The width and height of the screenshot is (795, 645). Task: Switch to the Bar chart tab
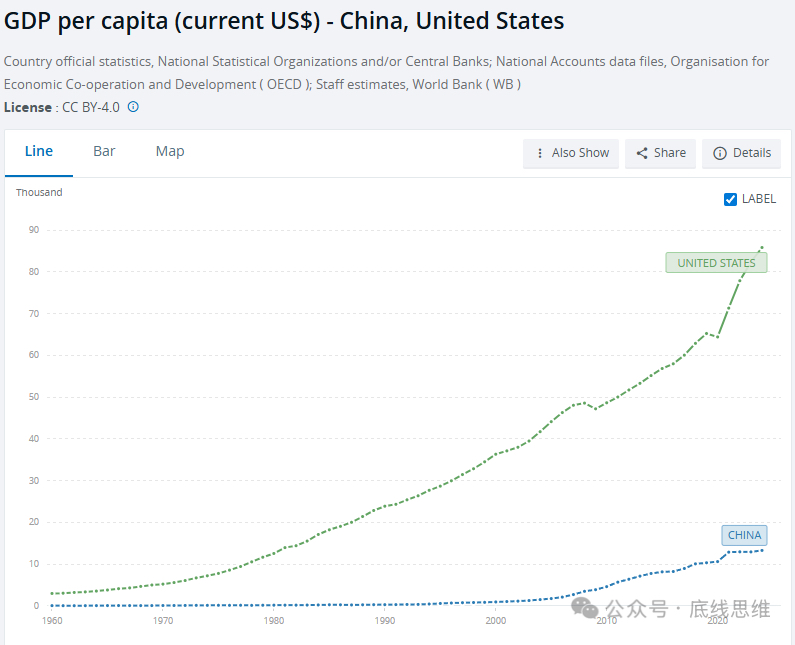pyautogui.click(x=104, y=151)
